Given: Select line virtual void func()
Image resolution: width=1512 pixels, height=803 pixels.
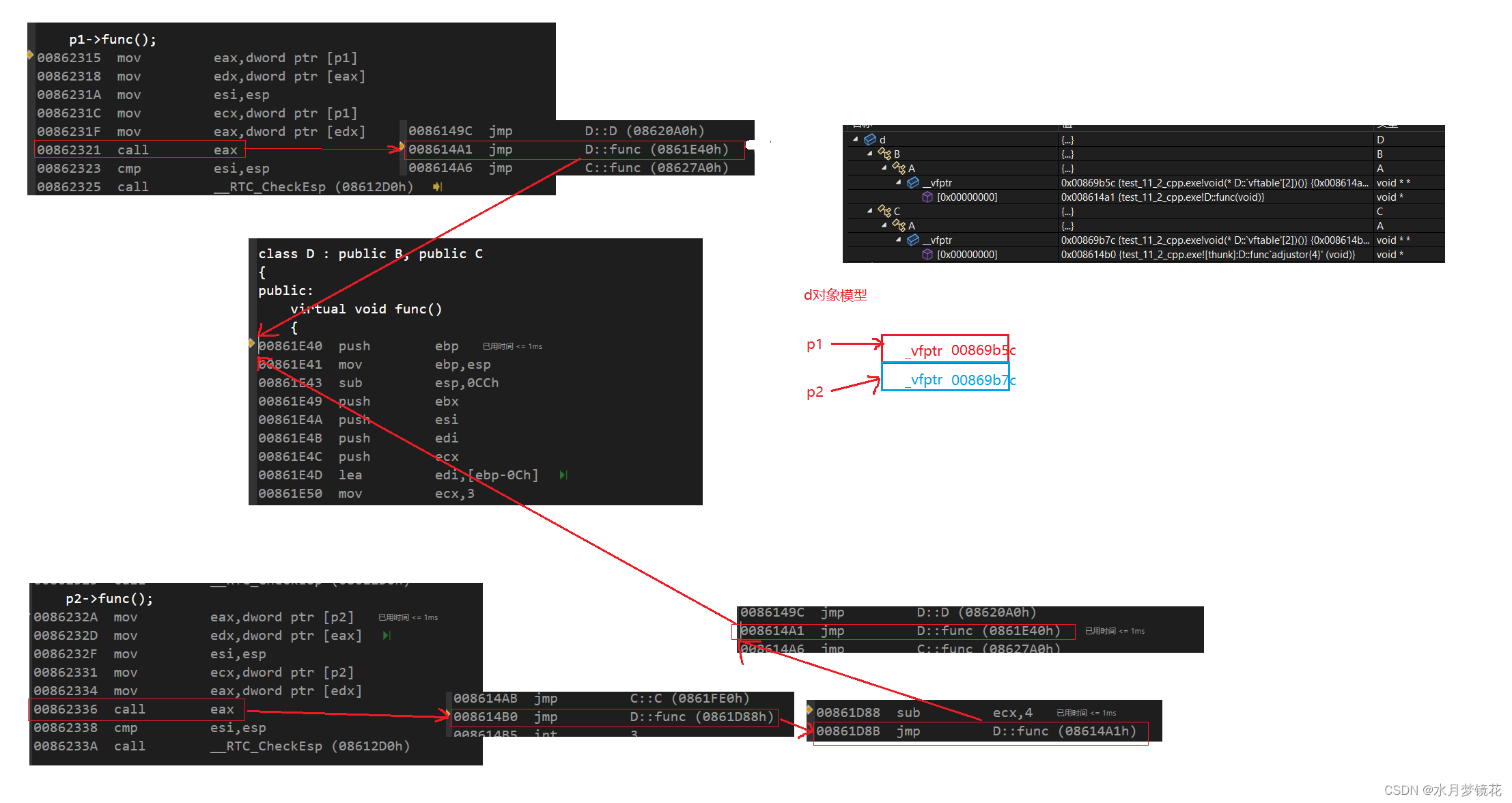Looking at the screenshot, I should point(367,309).
